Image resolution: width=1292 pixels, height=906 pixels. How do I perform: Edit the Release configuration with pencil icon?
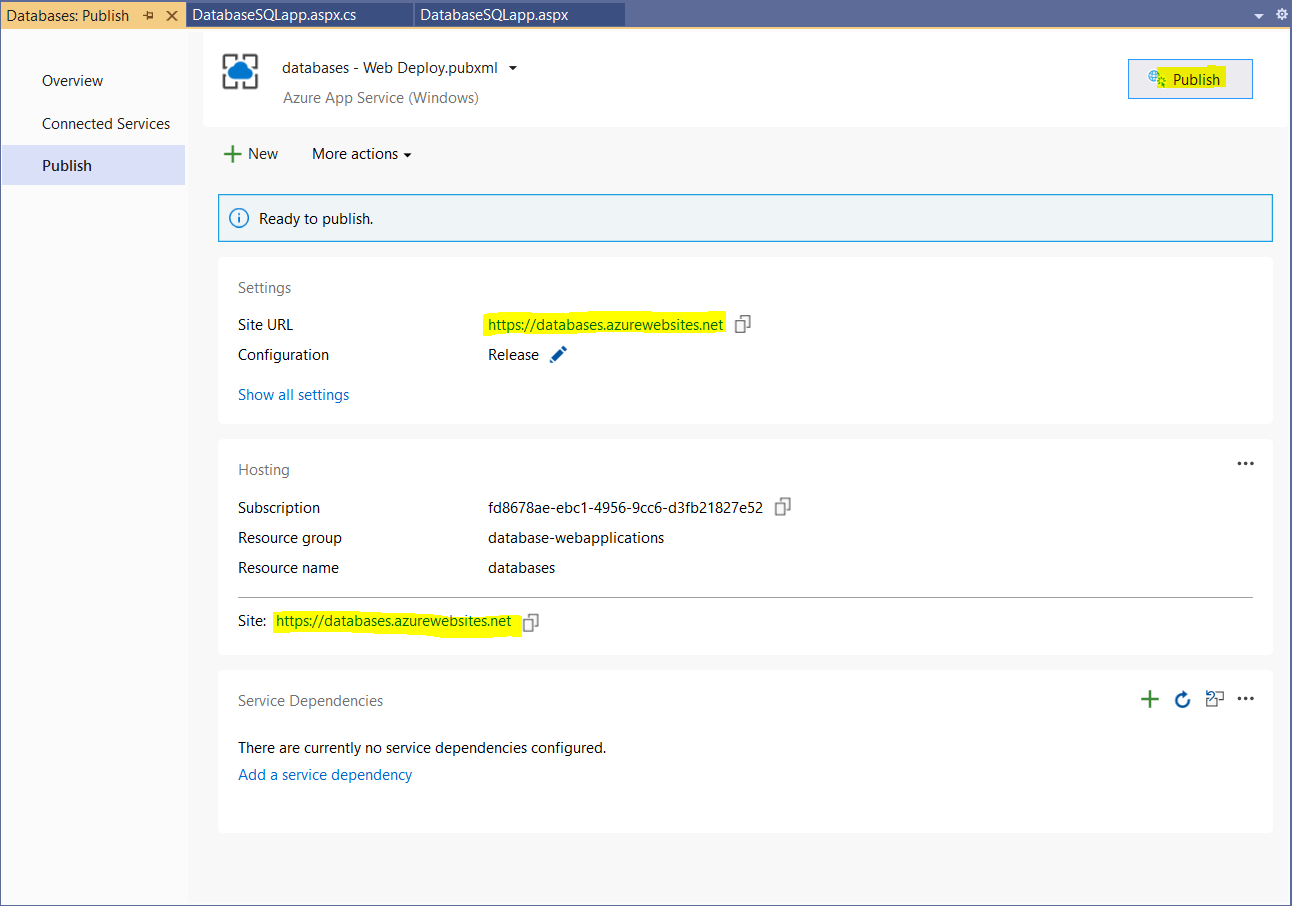(x=558, y=354)
